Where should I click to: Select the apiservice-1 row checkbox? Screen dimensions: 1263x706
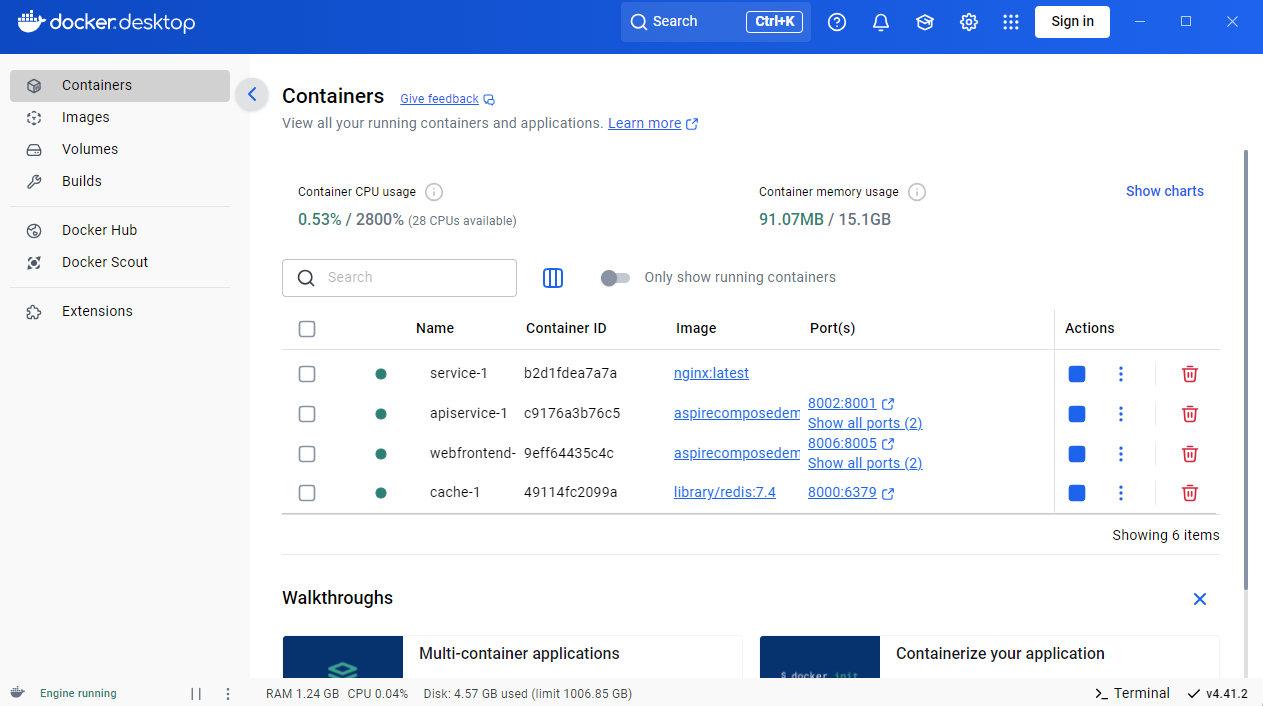(307, 414)
